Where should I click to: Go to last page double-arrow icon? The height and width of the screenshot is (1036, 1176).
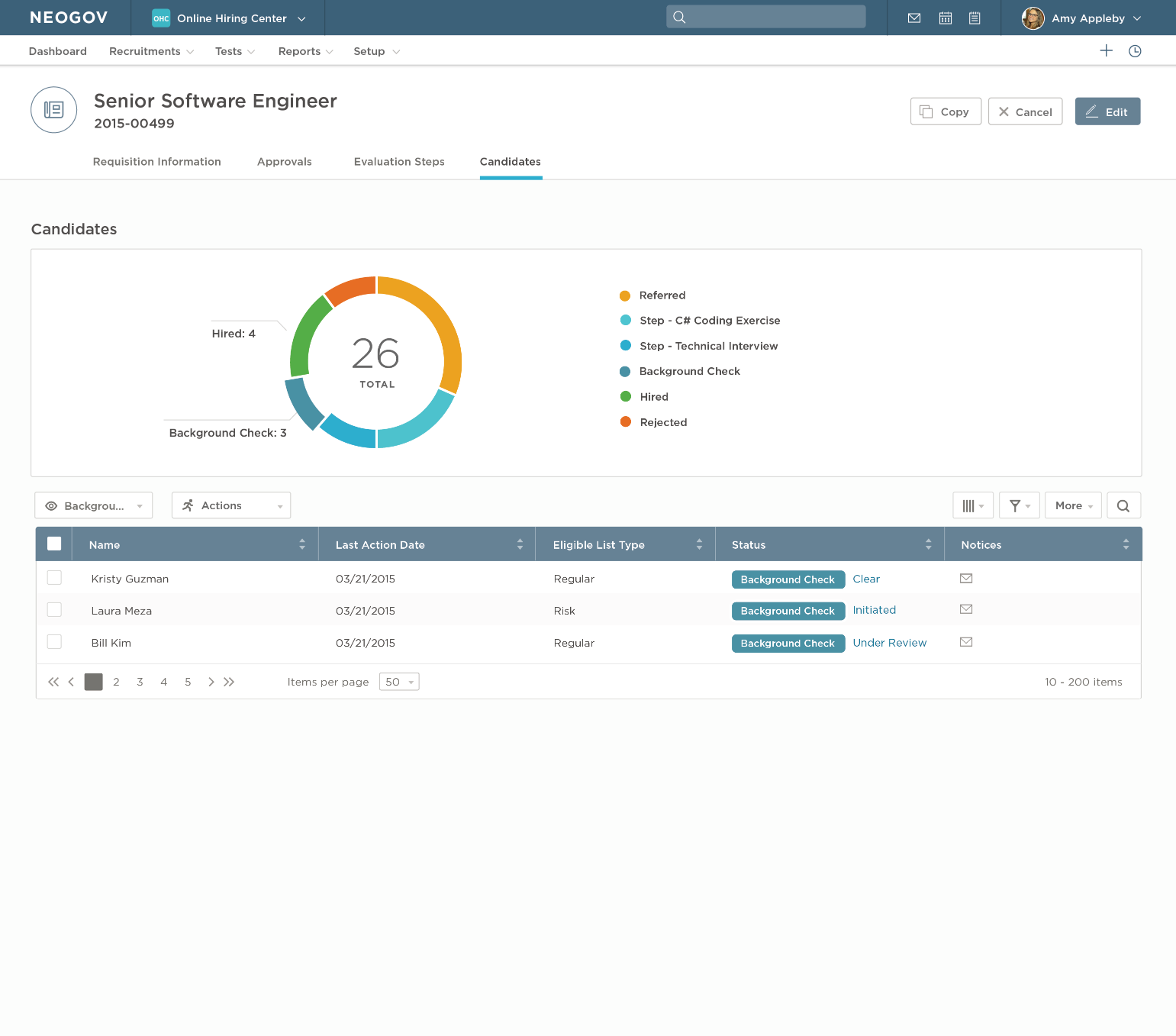(229, 682)
